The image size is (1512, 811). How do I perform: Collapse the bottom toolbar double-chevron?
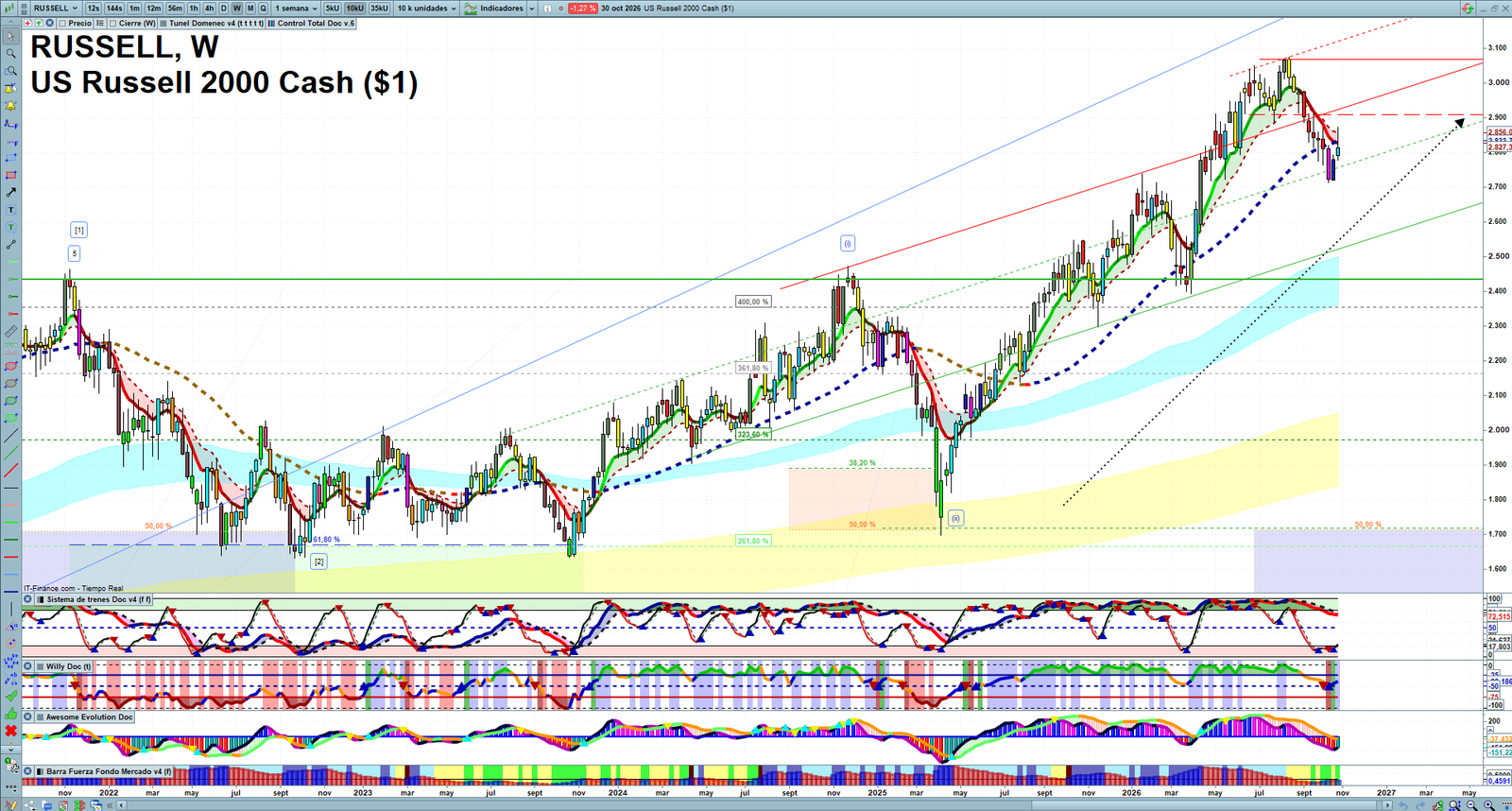tap(112, 805)
